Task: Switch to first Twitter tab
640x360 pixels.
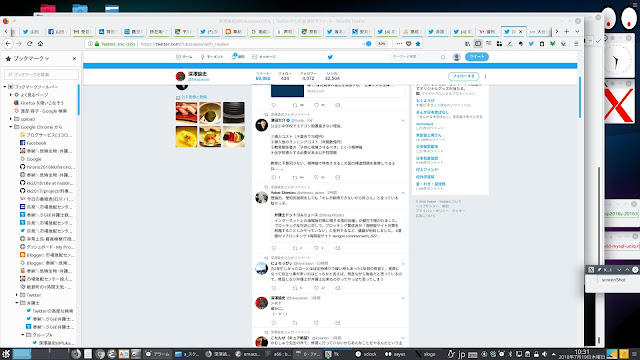Action: pyautogui.click(x=31, y=31)
